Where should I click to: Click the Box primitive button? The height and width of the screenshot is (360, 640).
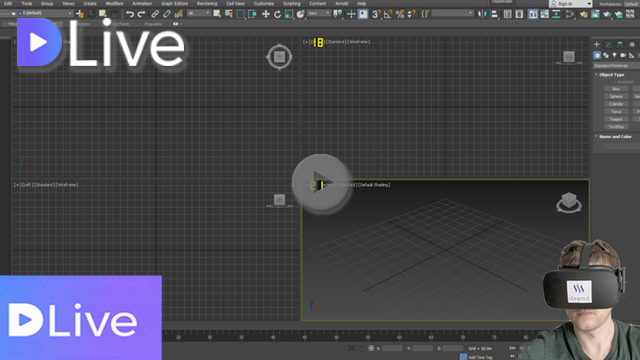616,89
